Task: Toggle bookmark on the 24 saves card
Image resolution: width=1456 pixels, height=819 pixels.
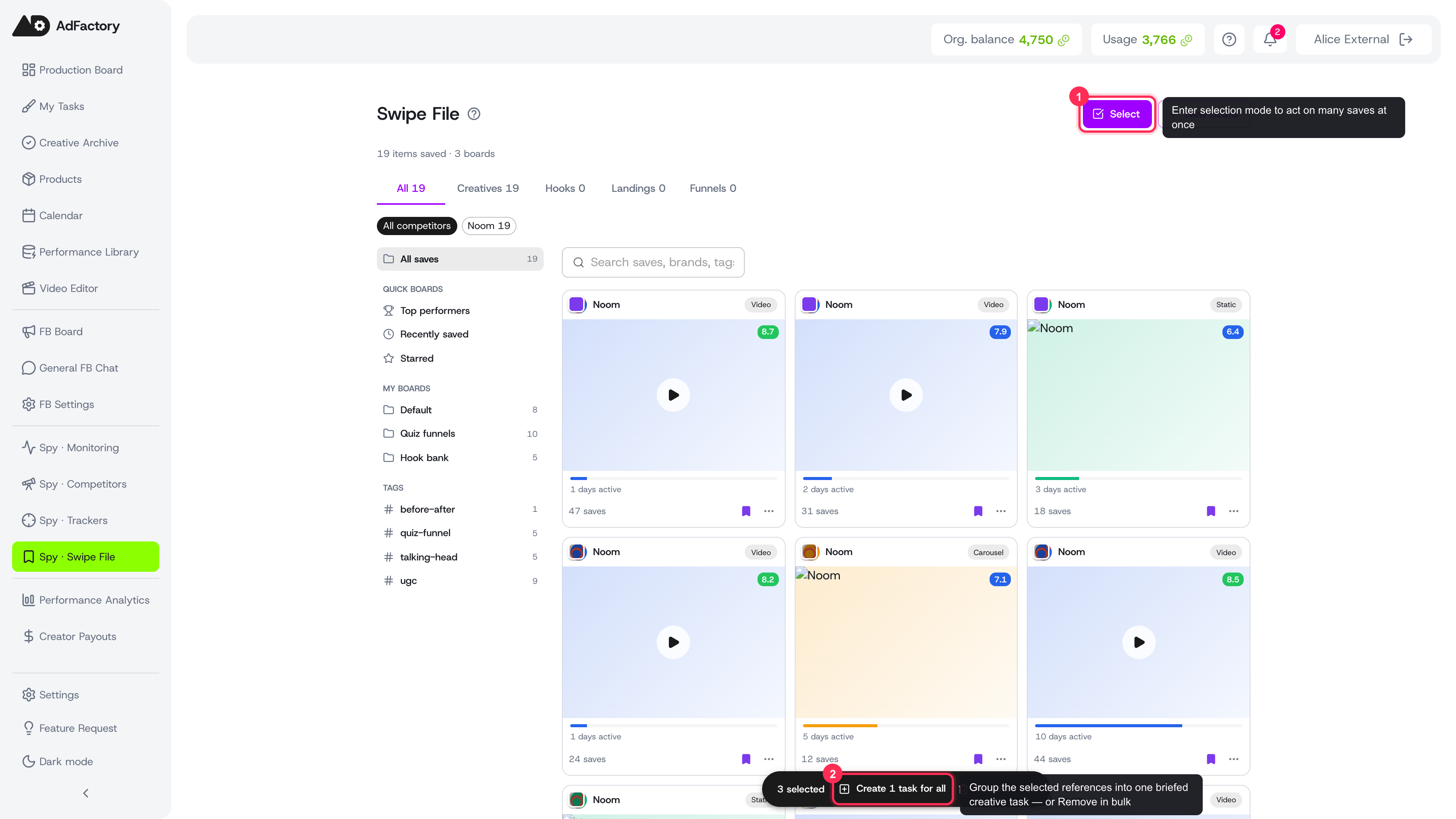Action: click(x=746, y=759)
